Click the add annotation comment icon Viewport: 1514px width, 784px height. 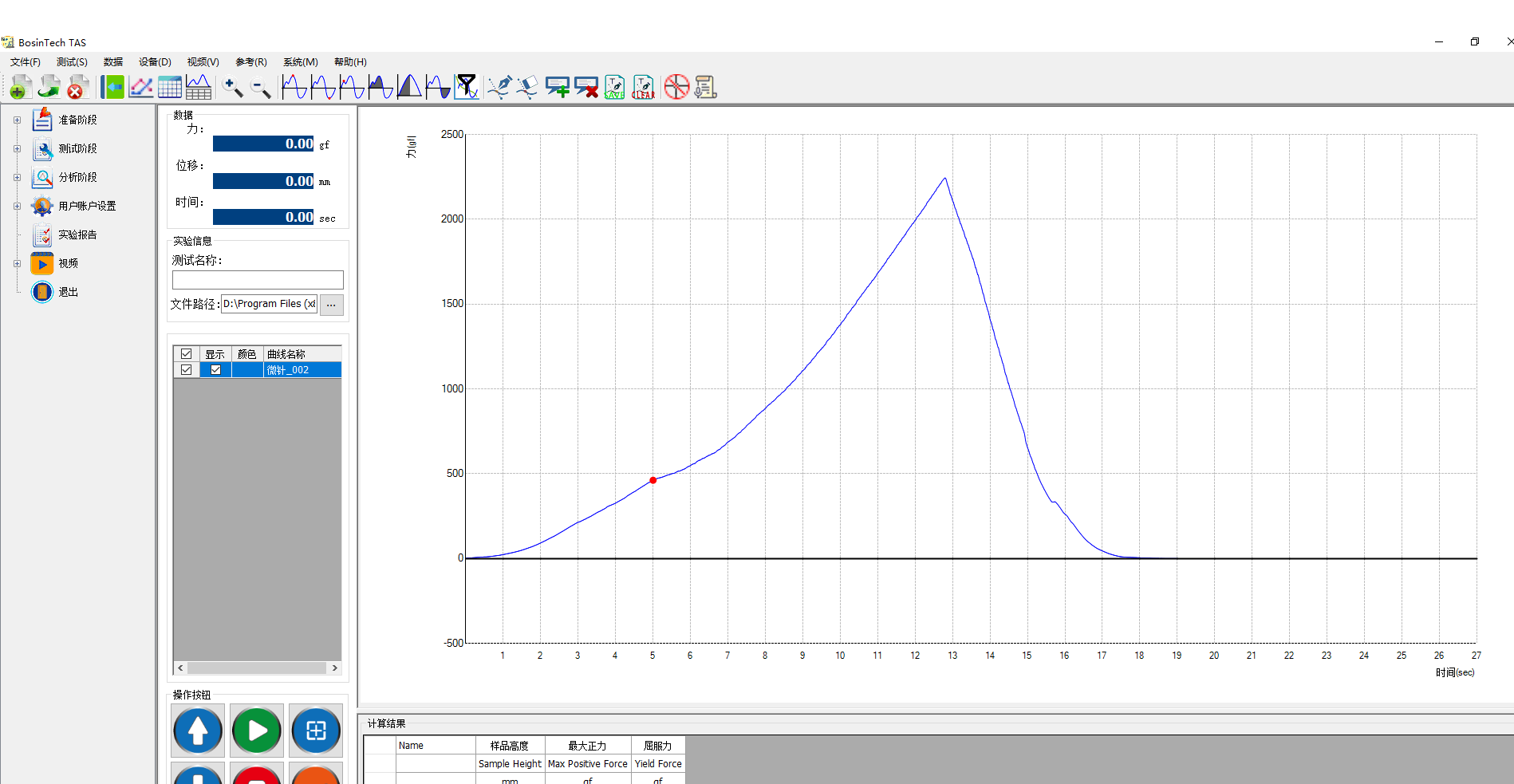[x=558, y=87]
